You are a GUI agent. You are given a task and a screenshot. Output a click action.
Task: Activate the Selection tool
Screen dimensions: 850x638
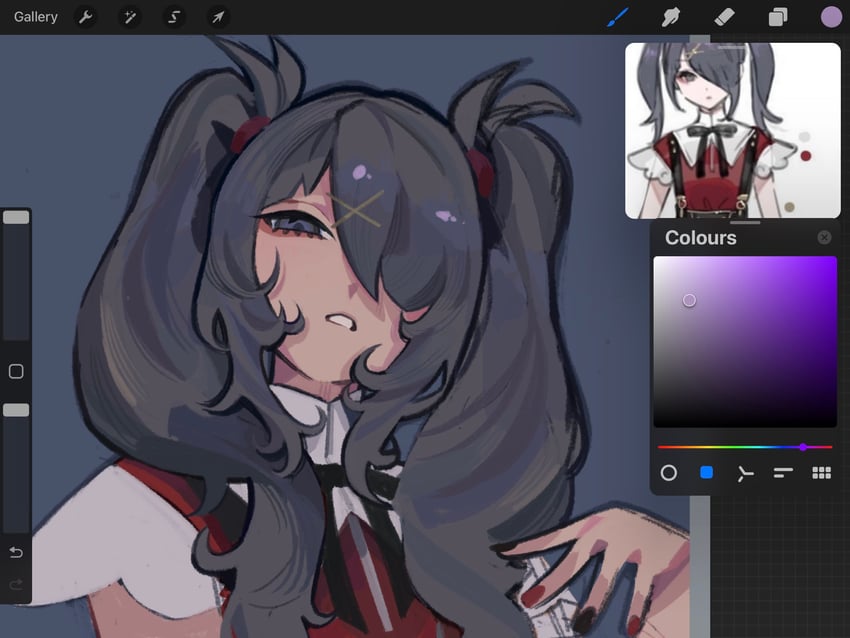174,17
